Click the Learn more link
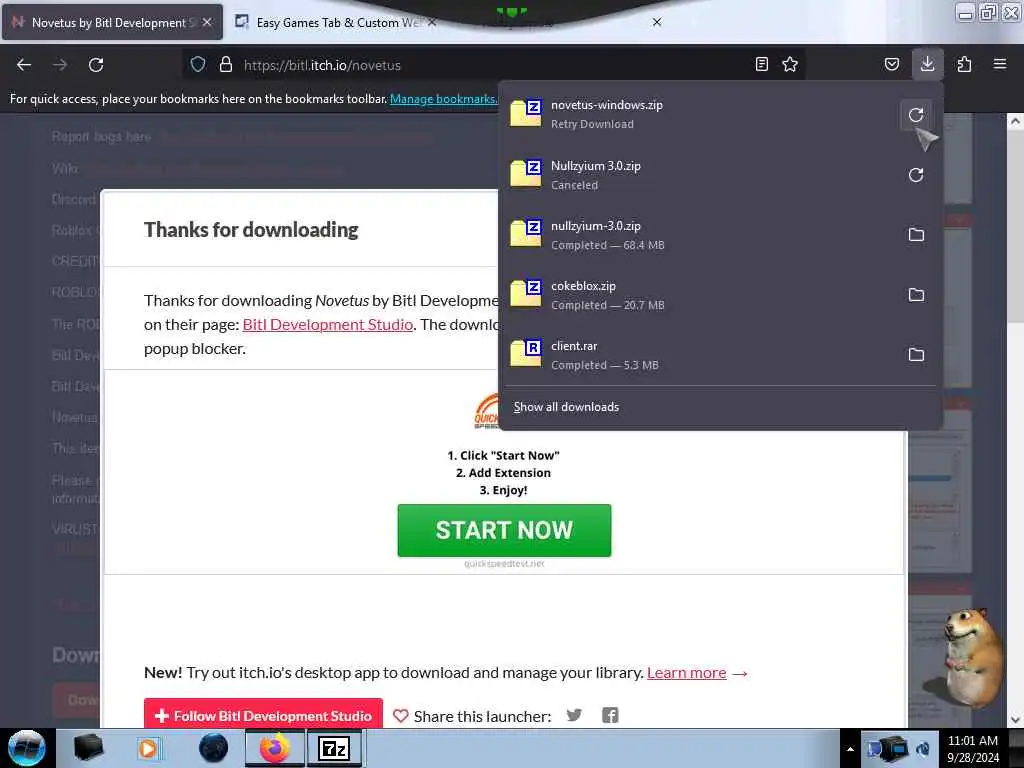Viewport: 1024px width, 768px height. coord(686,673)
